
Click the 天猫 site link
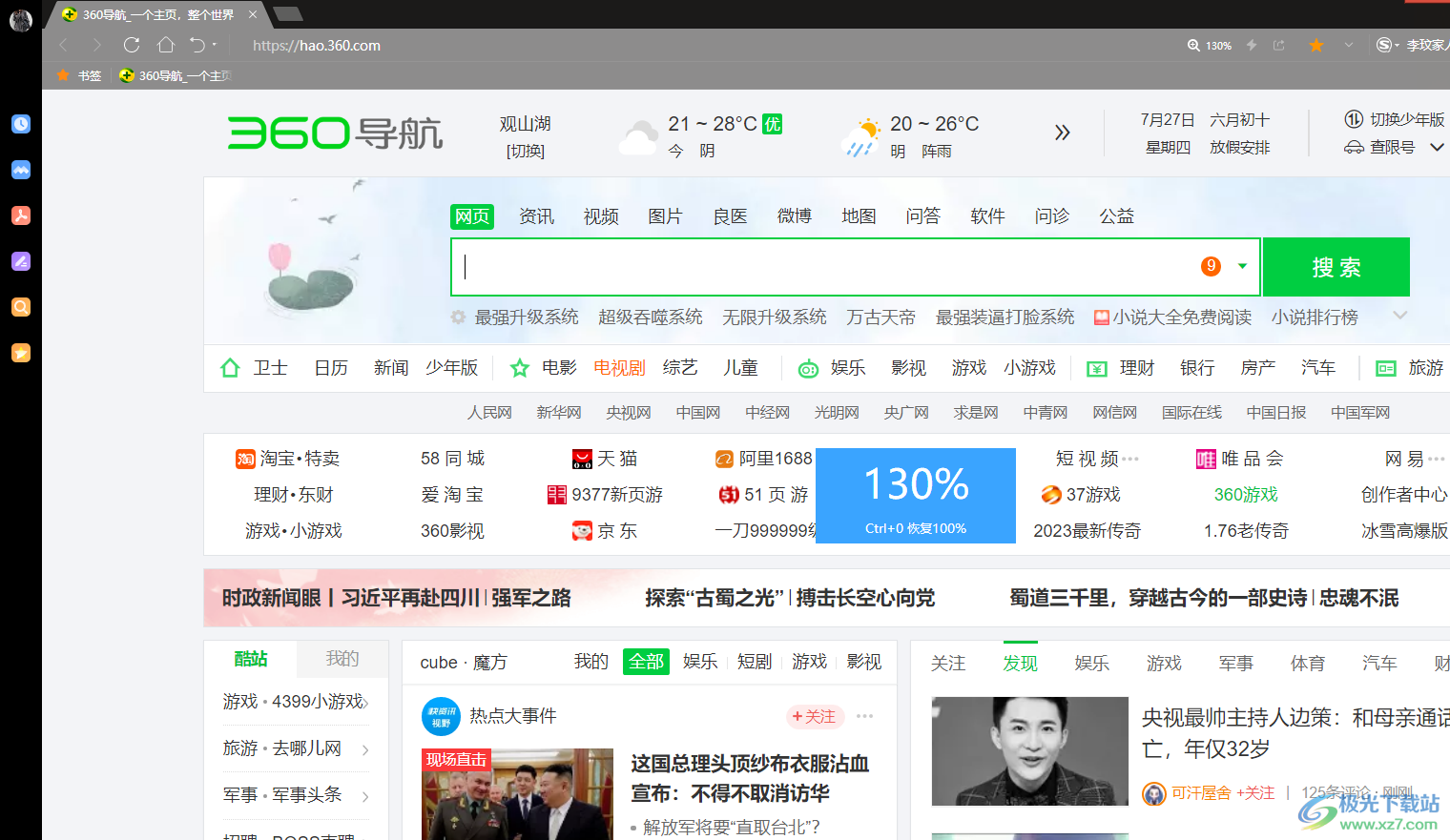pos(604,459)
